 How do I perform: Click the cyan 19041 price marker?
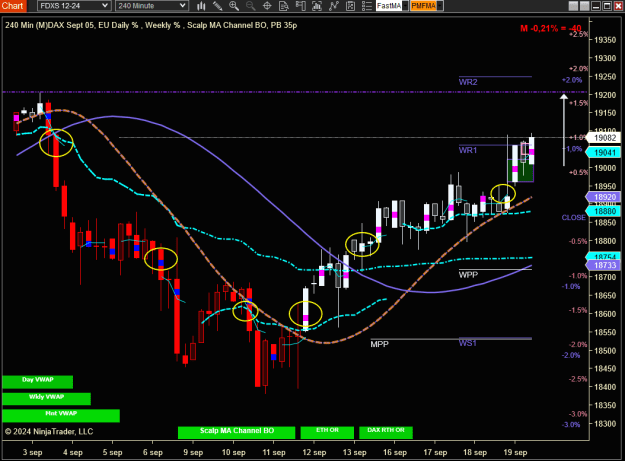[605, 153]
